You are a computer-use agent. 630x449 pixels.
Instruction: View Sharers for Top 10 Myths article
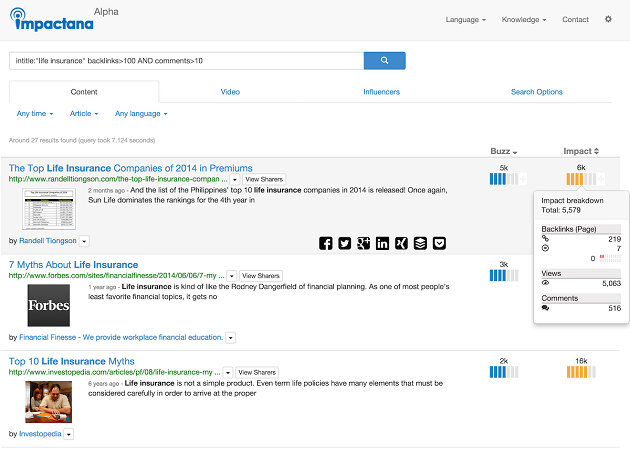[257, 373]
